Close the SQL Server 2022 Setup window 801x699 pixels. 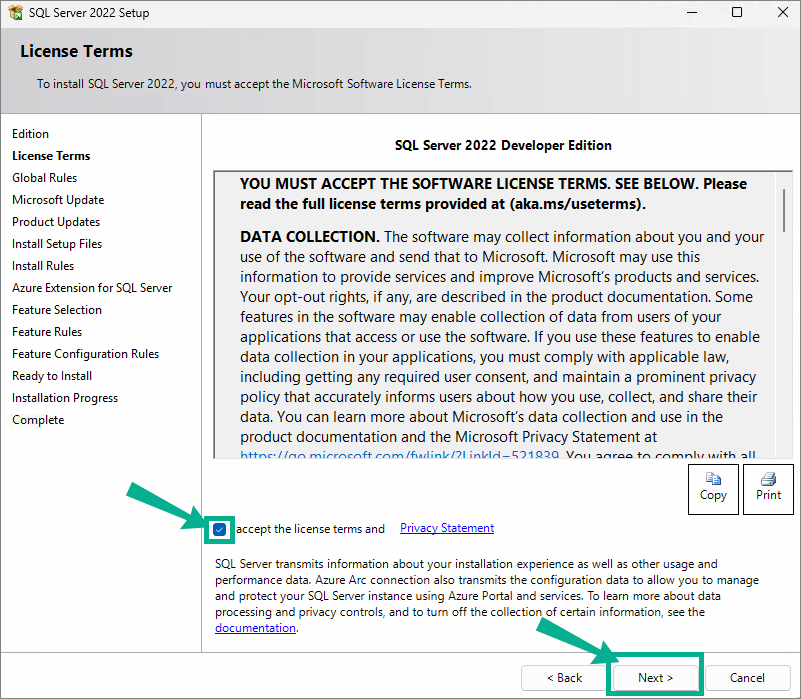[x=783, y=12]
